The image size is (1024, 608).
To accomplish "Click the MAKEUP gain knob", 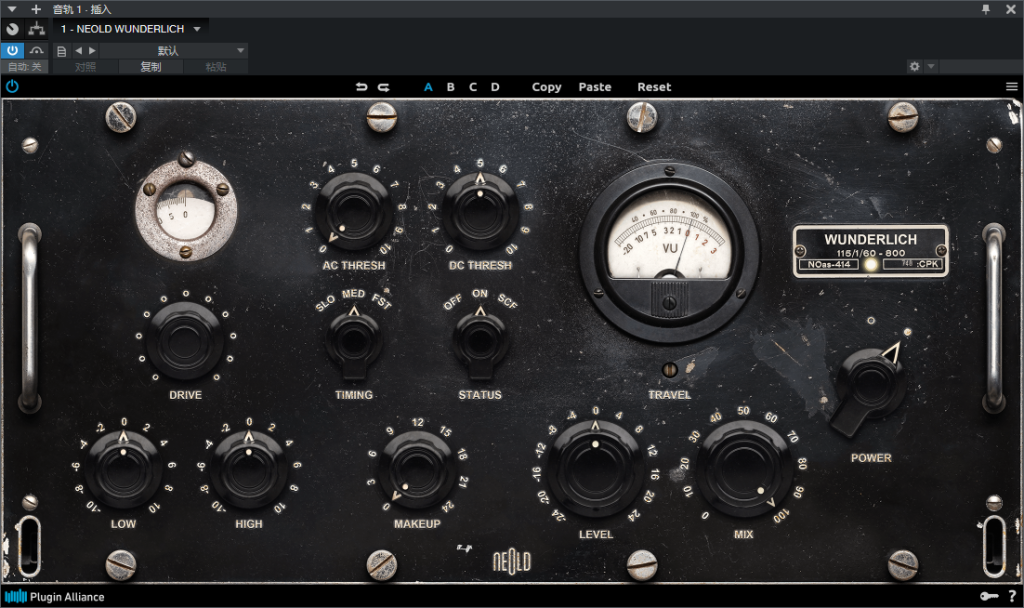I will point(417,470).
